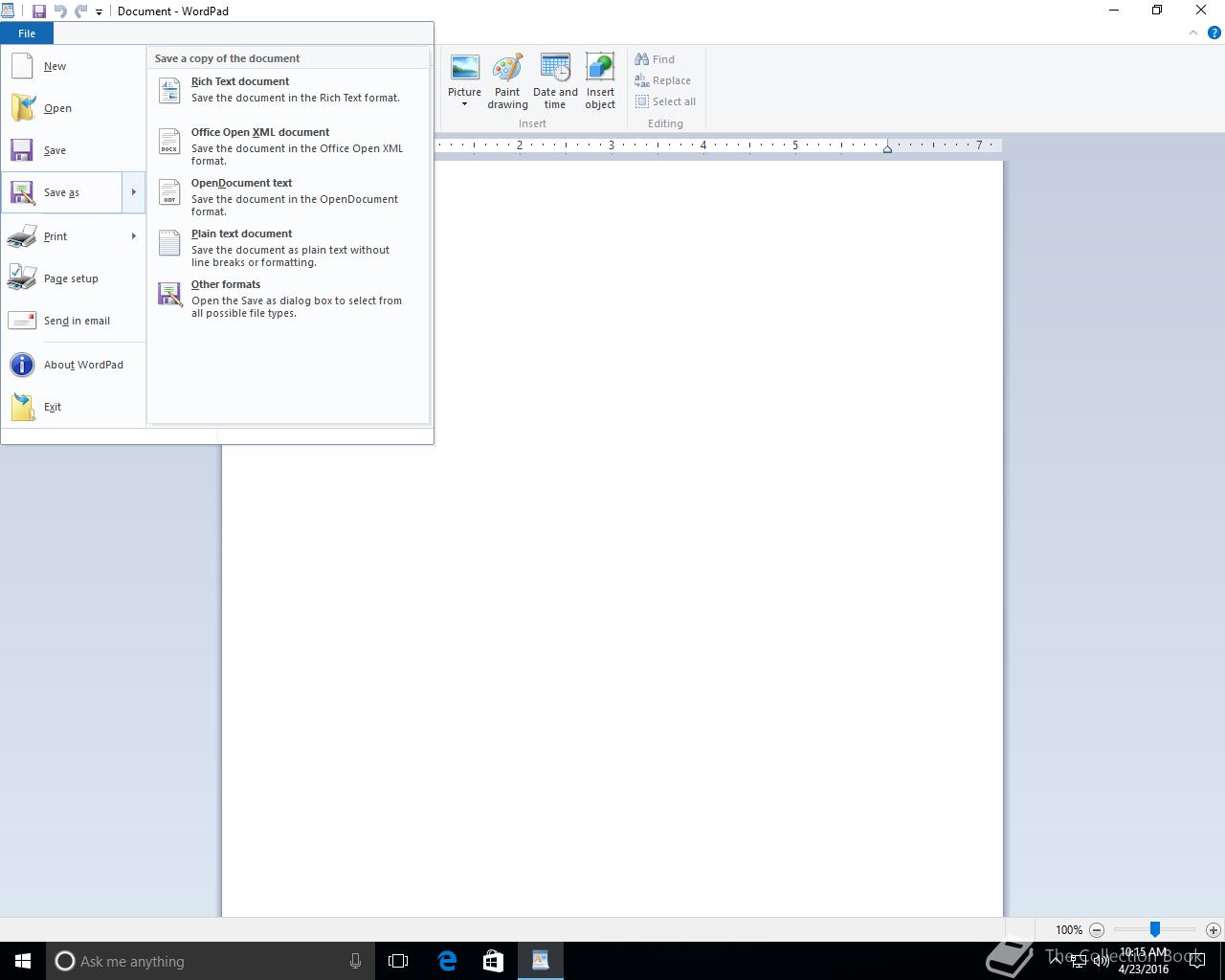Click the quick access Save icon
This screenshot has height=980, width=1225.
coord(39,11)
